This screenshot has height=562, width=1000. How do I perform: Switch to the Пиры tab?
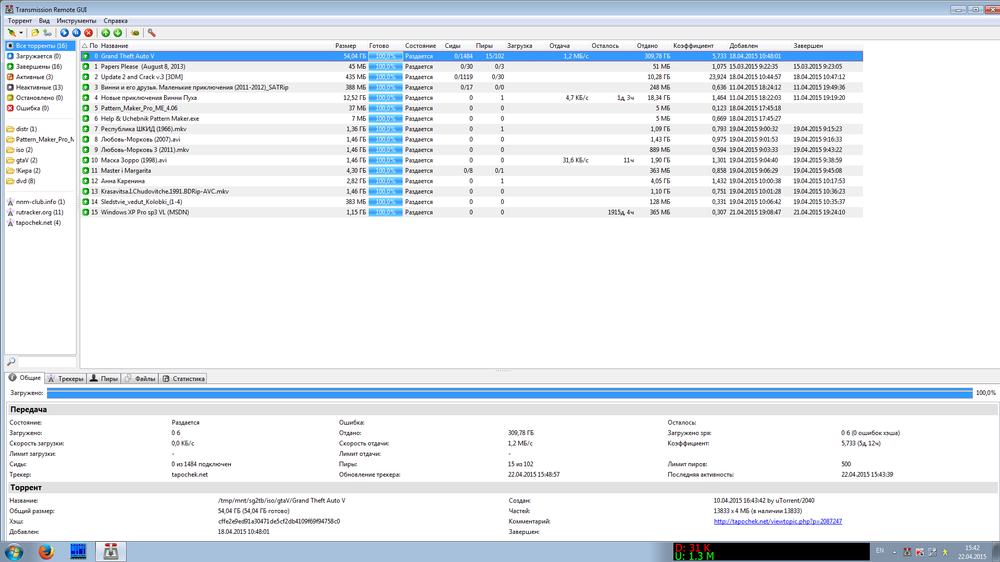[103, 379]
